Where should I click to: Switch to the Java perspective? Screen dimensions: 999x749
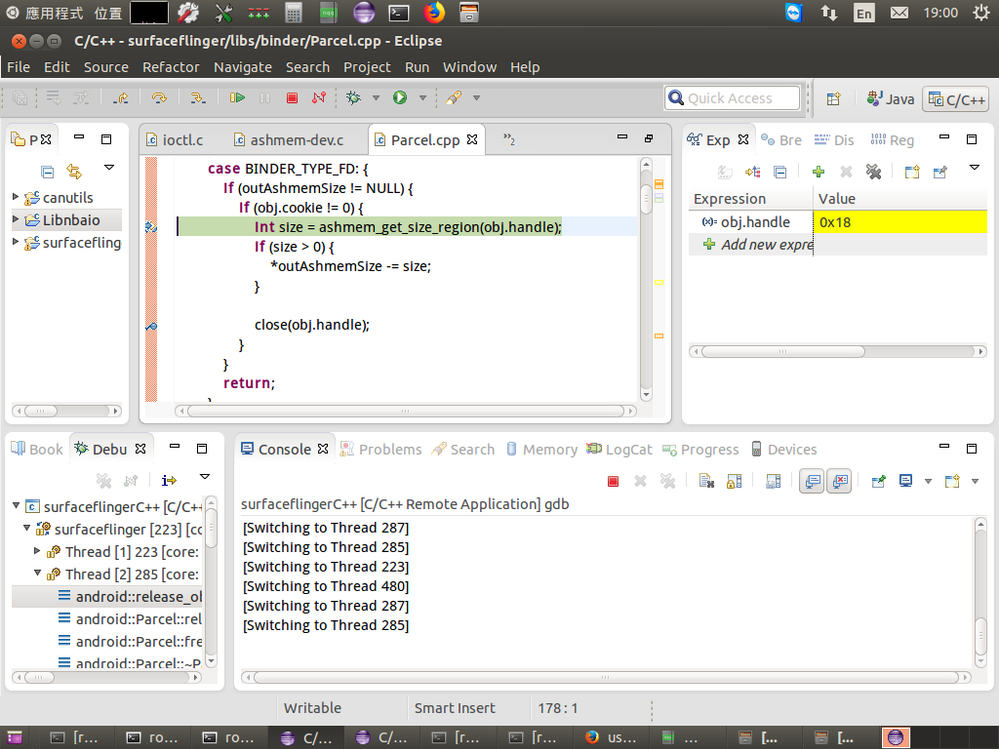click(890, 99)
